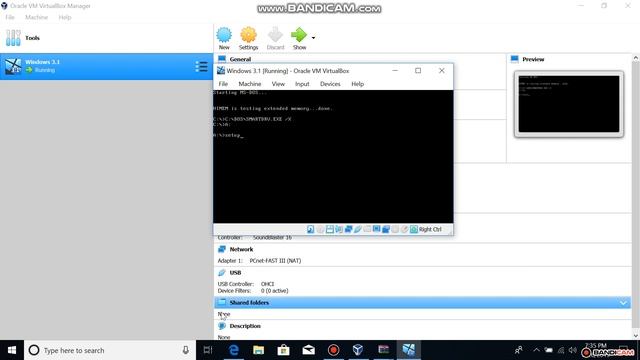Screen dimensions: 640x360
Task: Open the File menu in the Manager window
Action: pos(10,17)
